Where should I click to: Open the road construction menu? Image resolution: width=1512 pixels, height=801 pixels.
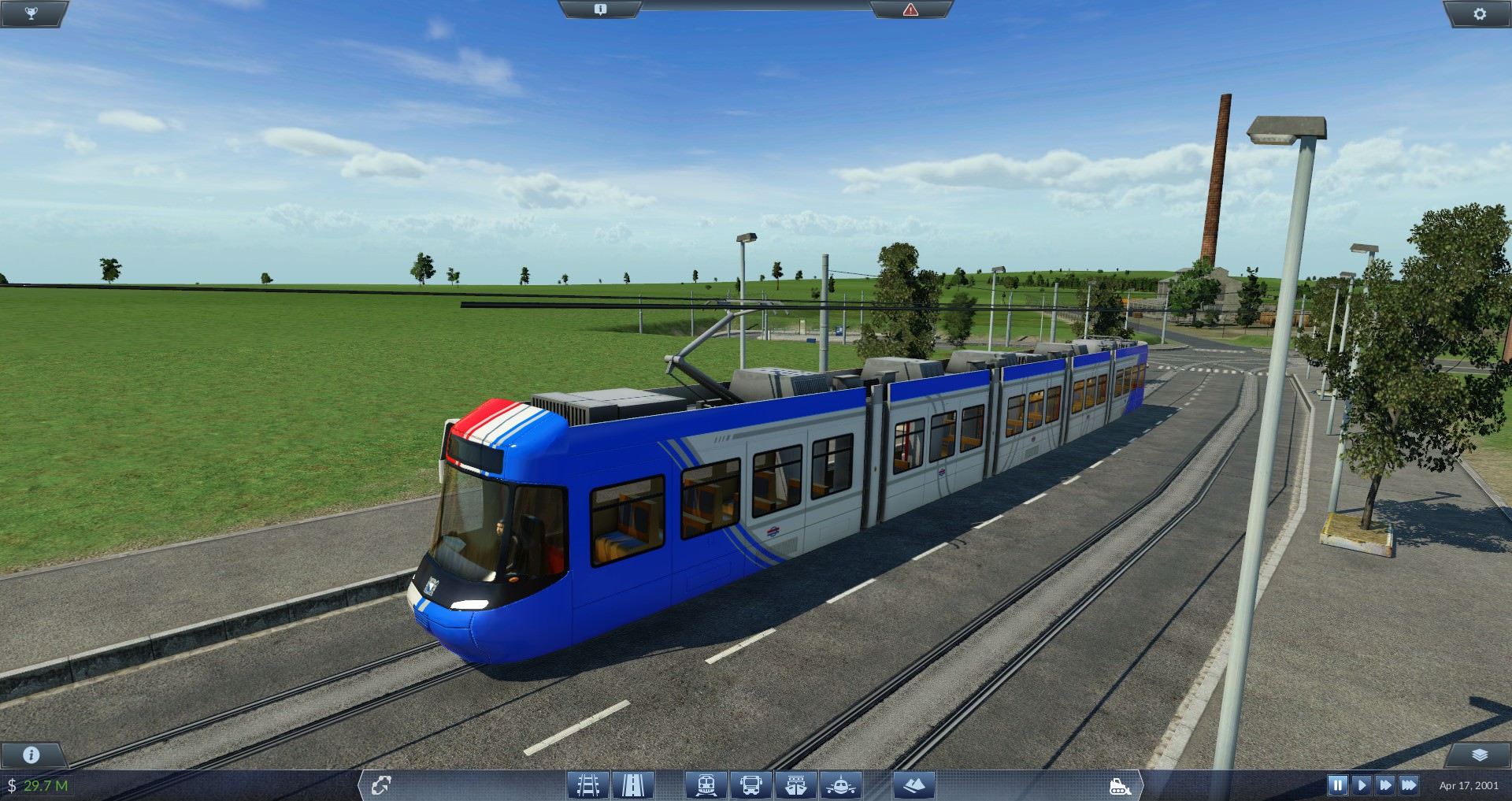pos(633,785)
